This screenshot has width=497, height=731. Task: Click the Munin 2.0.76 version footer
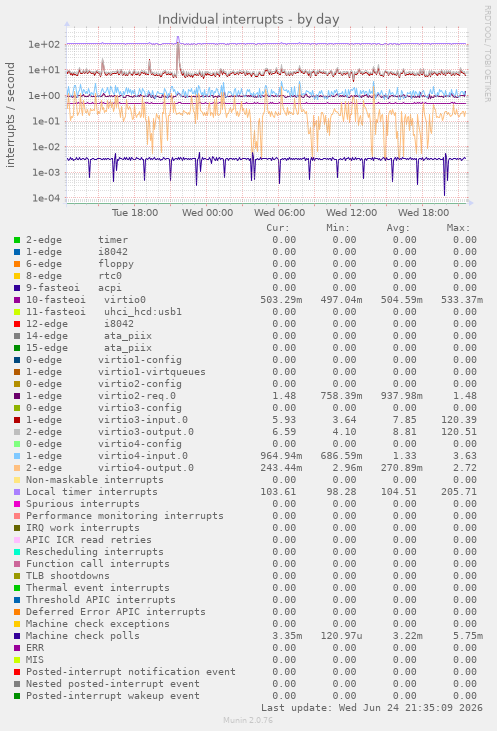(248, 720)
